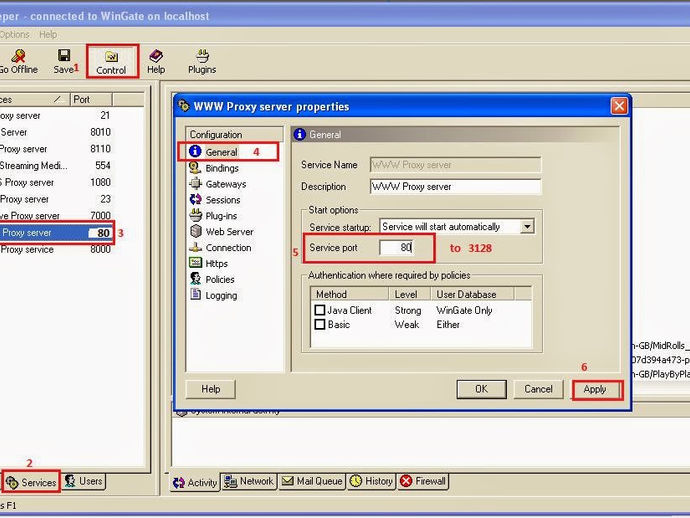Switch to the Firewall tab
Viewport: 690px width, 518px height.
pyautogui.click(x=423, y=481)
